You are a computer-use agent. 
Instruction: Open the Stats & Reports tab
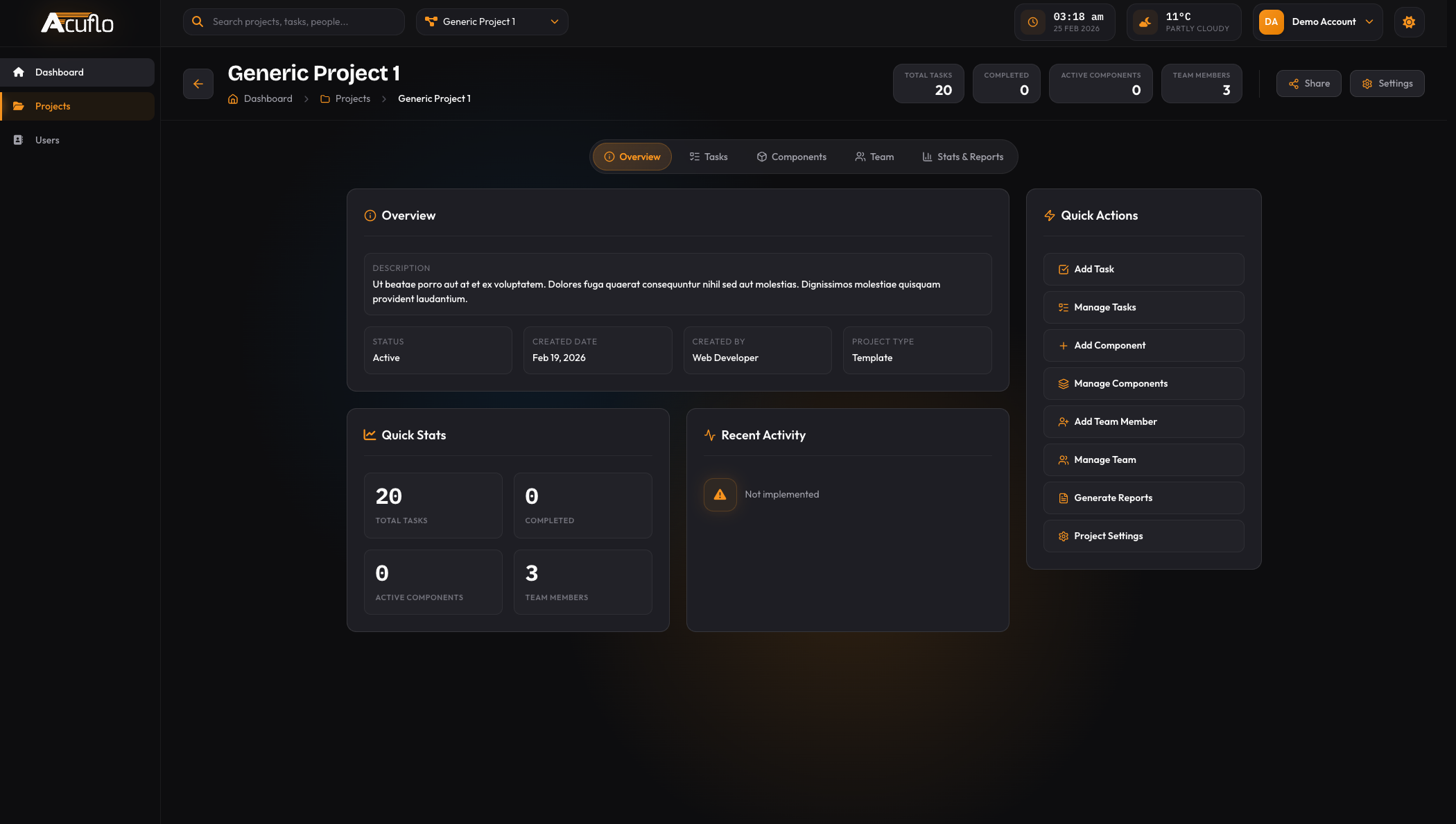[x=962, y=157]
